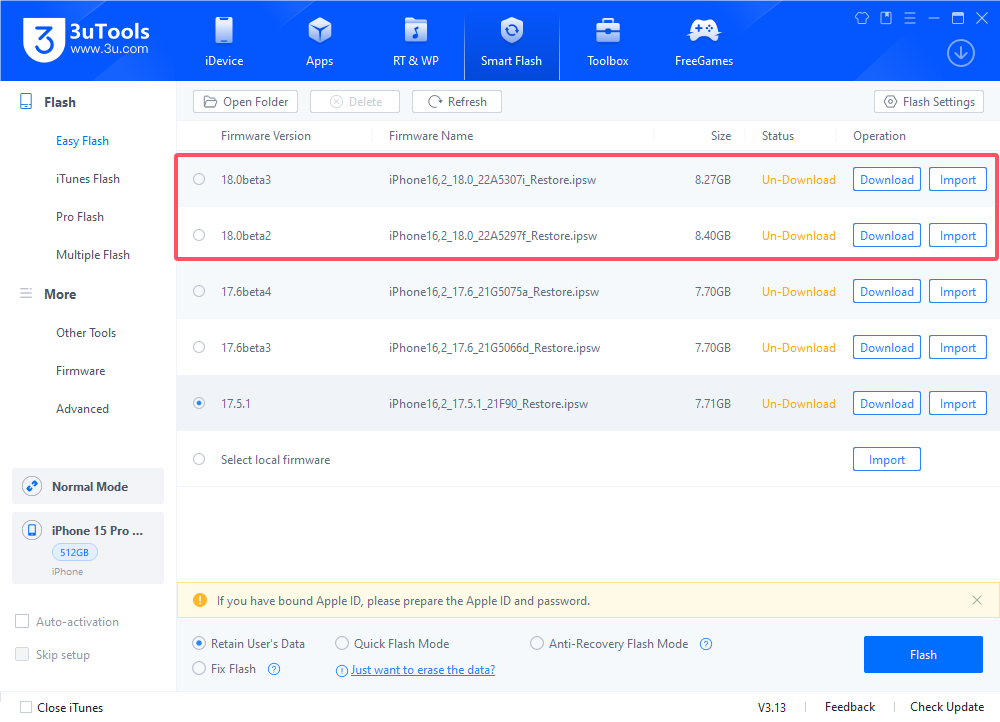Open iTunes Flash in sidebar
The width and height of the screenshot is (1000, 722).
[x=88, y=179]
